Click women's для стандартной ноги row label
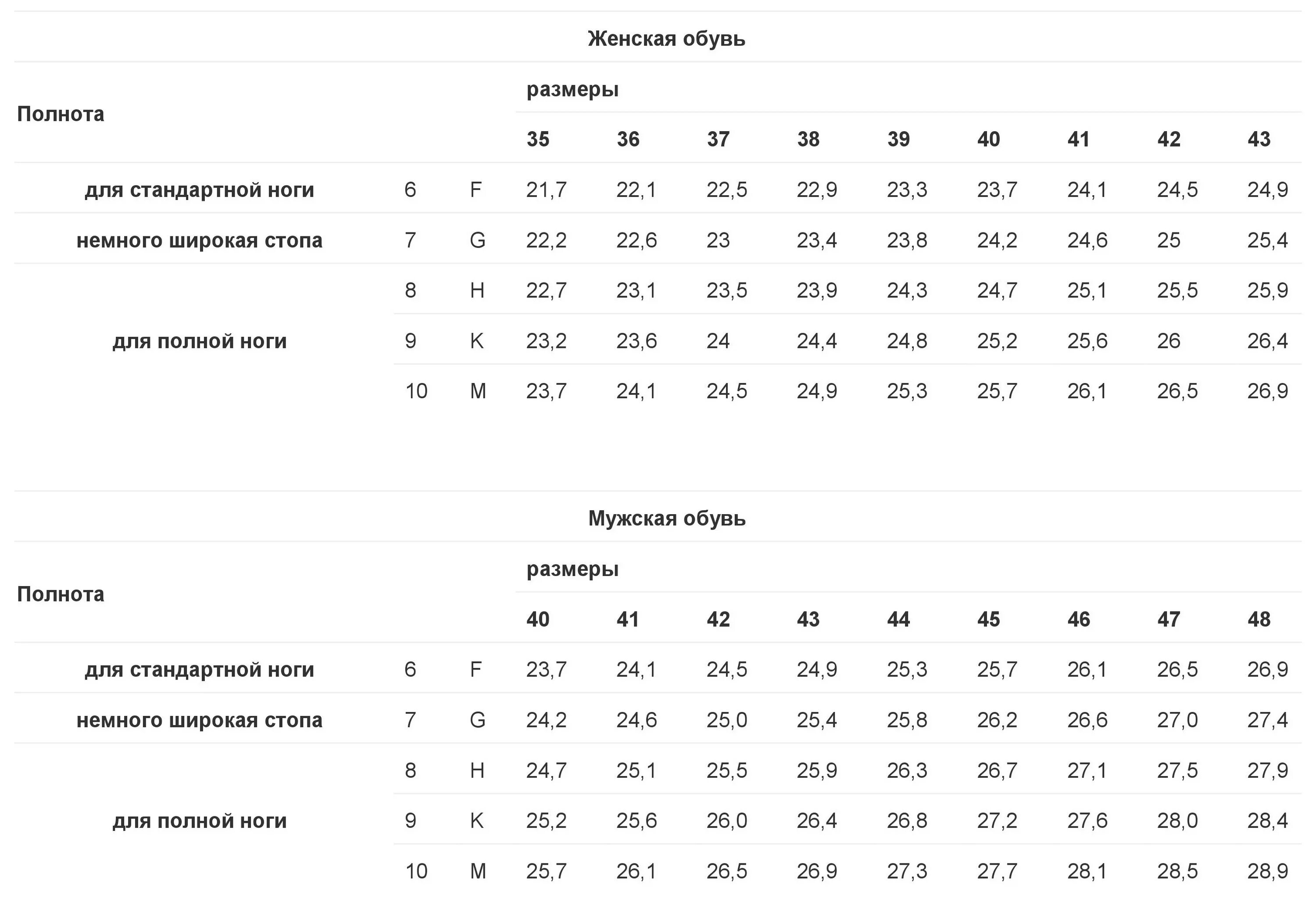The width and height of the screenshot is (1316, 905). pos(200,190)
